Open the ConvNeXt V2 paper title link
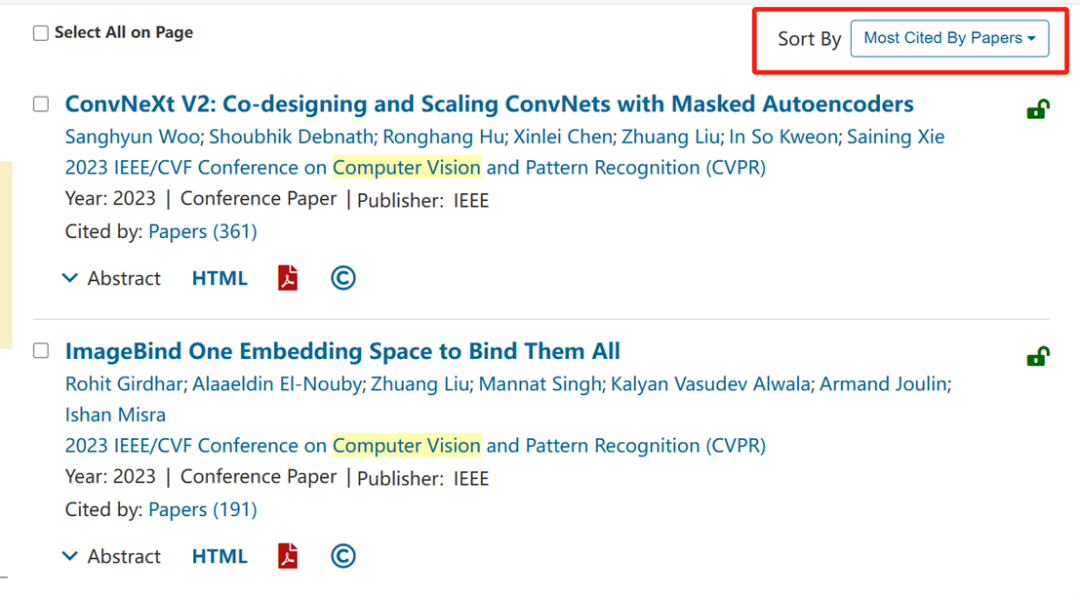 [x=489, y=104]
